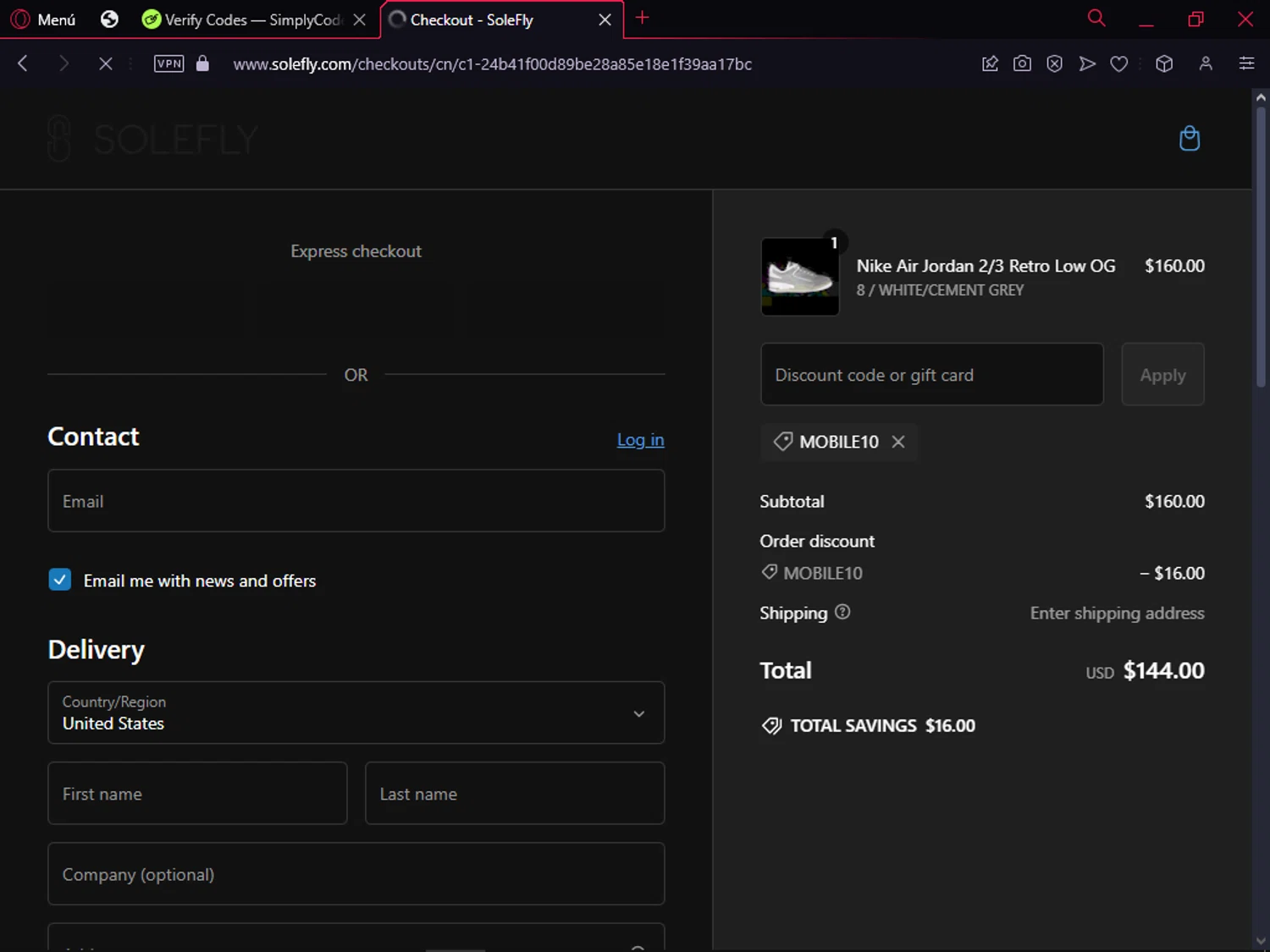Click the send/flow arrow icon
1270x952 pixels.
(x=1087, y=63)
